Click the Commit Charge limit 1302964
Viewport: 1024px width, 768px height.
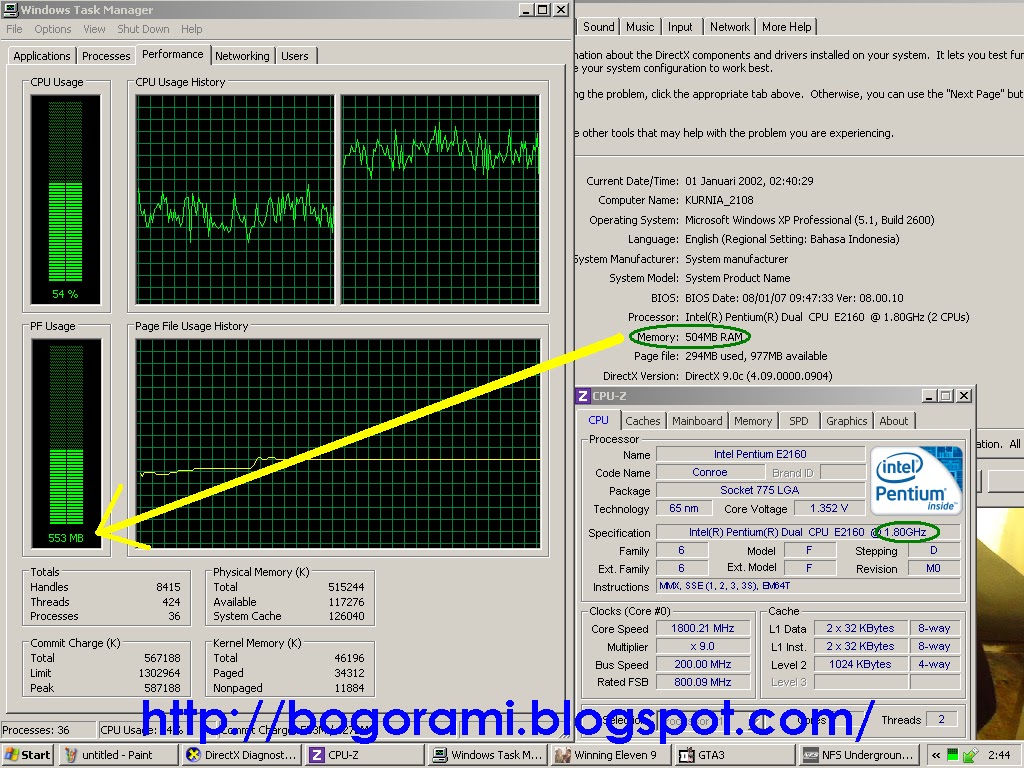[159, 673]
